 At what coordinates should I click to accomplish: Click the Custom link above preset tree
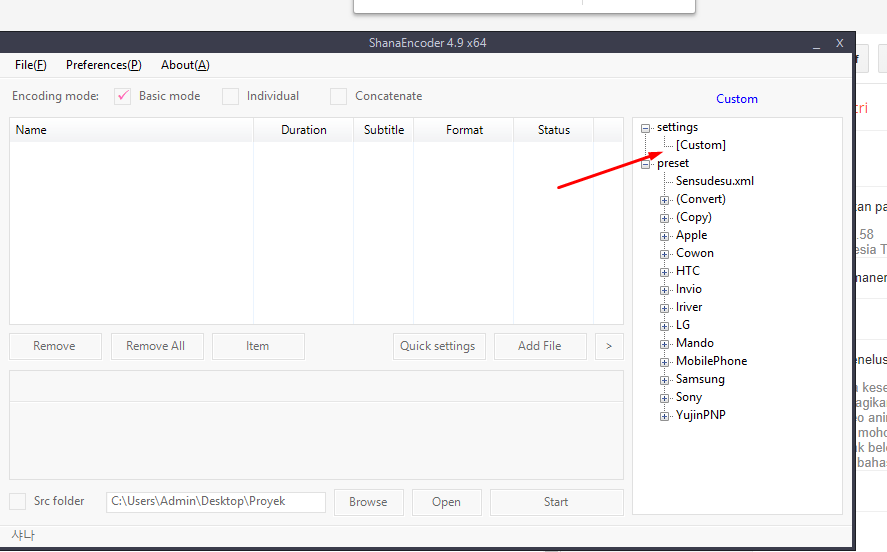click(737, 99)
